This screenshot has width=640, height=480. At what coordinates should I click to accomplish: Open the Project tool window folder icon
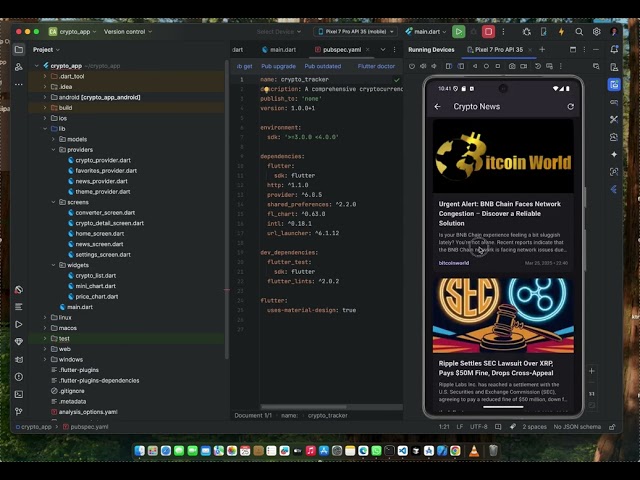(x=19, y=49)
